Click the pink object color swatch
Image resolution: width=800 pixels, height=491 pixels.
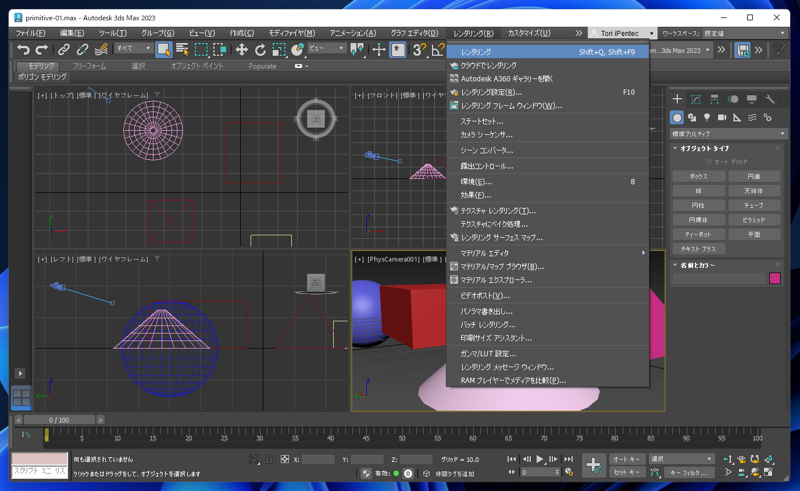[774, 278]
